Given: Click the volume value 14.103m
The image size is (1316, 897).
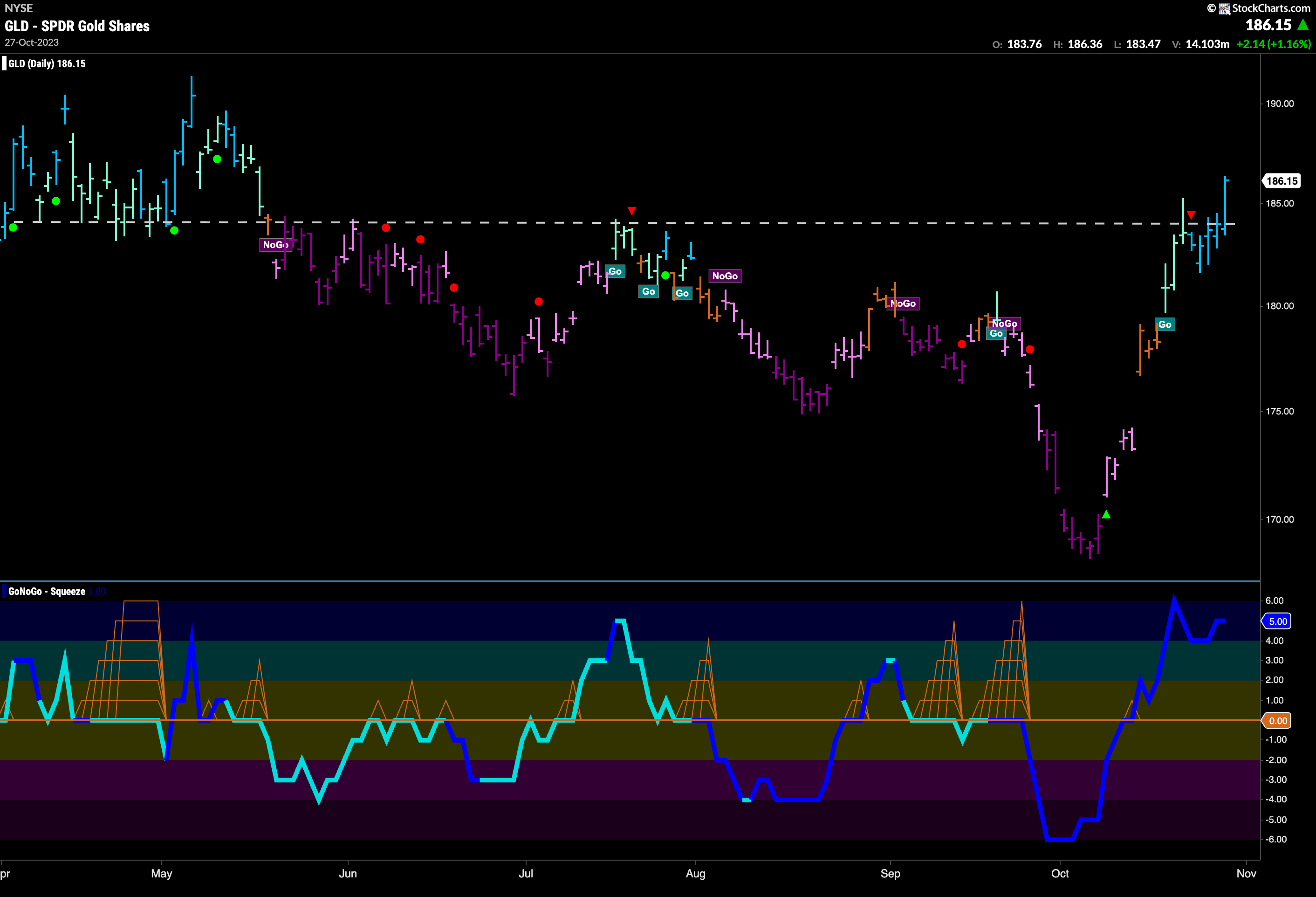Looking at the screenshot, I should (1207, 44).
